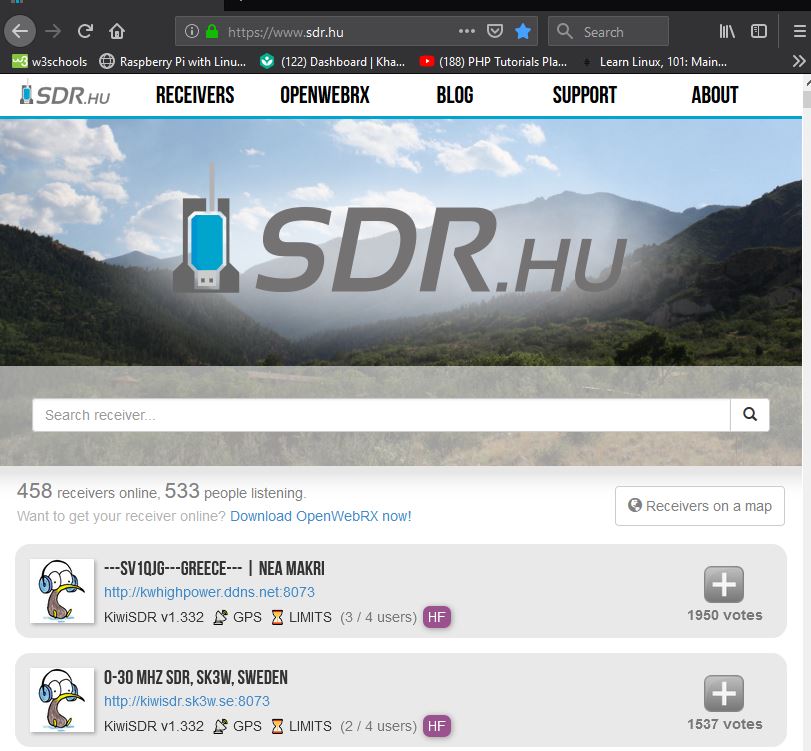Save page to Pocket icon
This screenshot has width=811, height=751.
pos(494,32)
